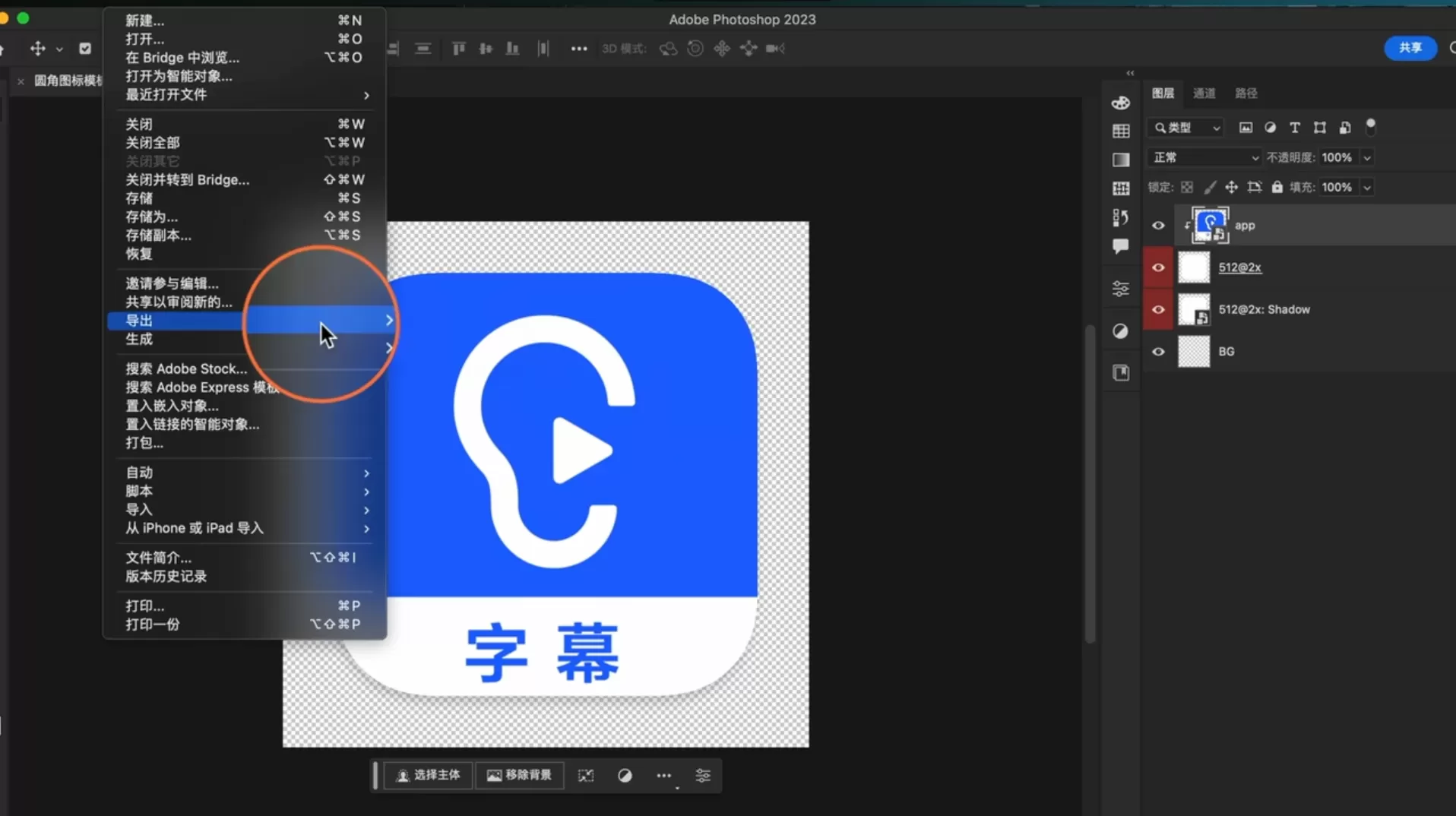Click the 共享 share button
This screenshot has height=816, width=1456.
pyautogui.click(x=1410, y=47)
